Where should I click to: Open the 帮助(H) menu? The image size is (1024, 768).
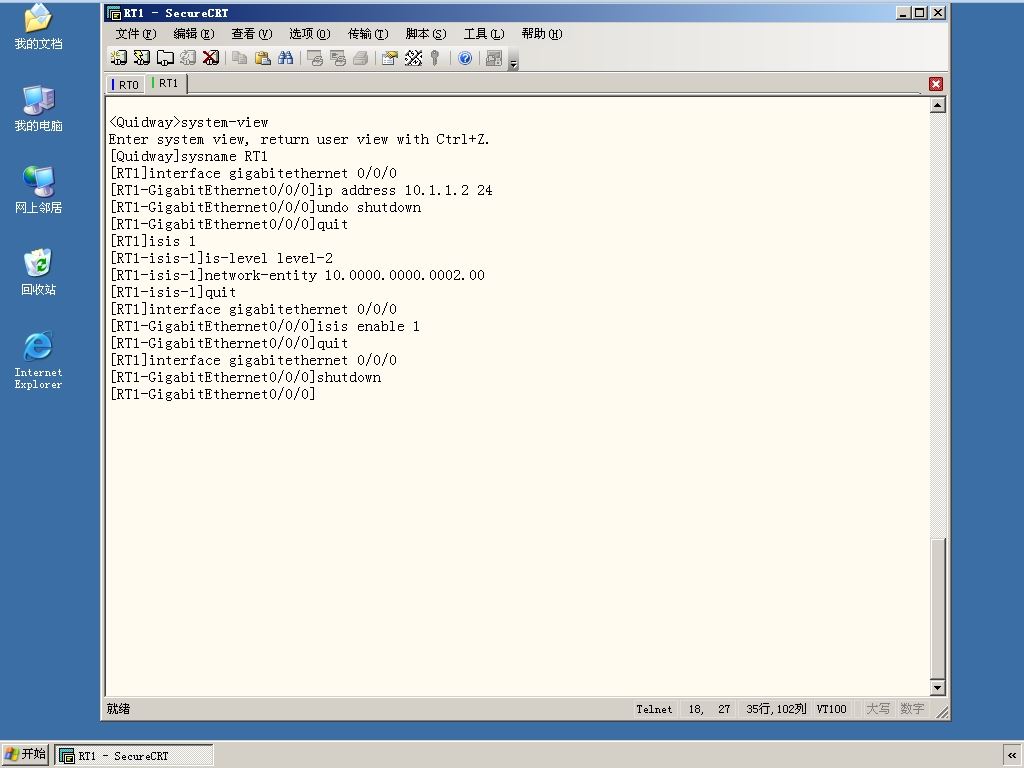(542, 33)
